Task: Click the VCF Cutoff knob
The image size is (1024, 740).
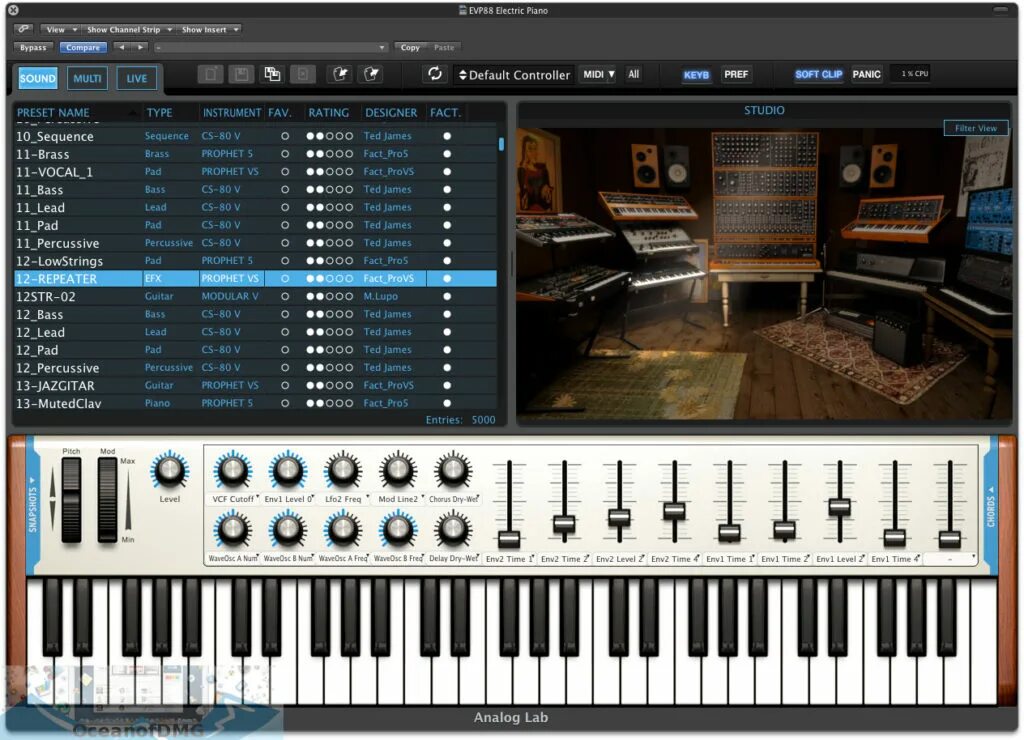Action: point(232,470)
